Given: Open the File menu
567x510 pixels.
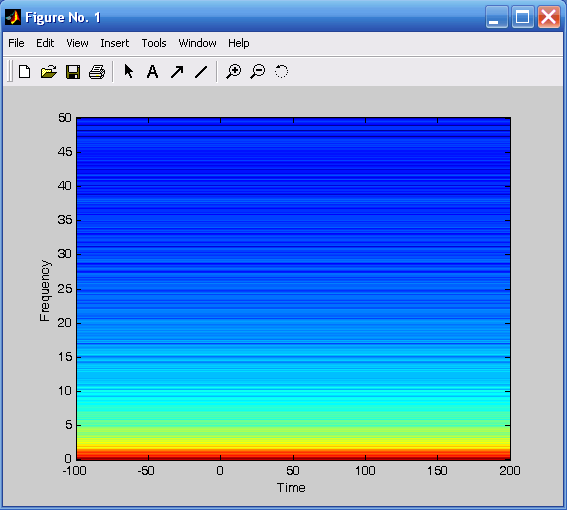Looking at the screenshot, I should point(16,43).
